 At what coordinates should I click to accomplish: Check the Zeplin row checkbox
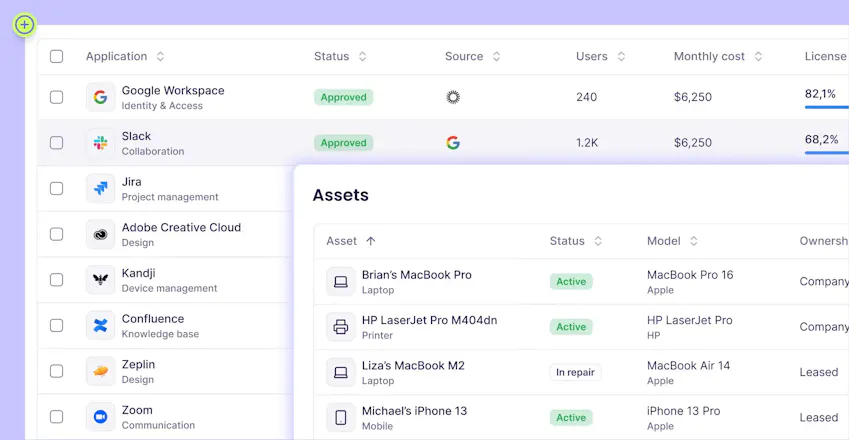(x=56, y=371)
